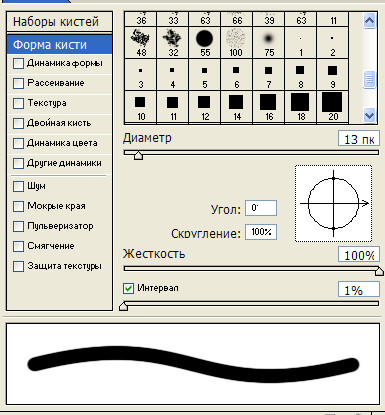The image size is (385, 415).
Task: Click the brush stroke preview area
Action: point(193,364)
